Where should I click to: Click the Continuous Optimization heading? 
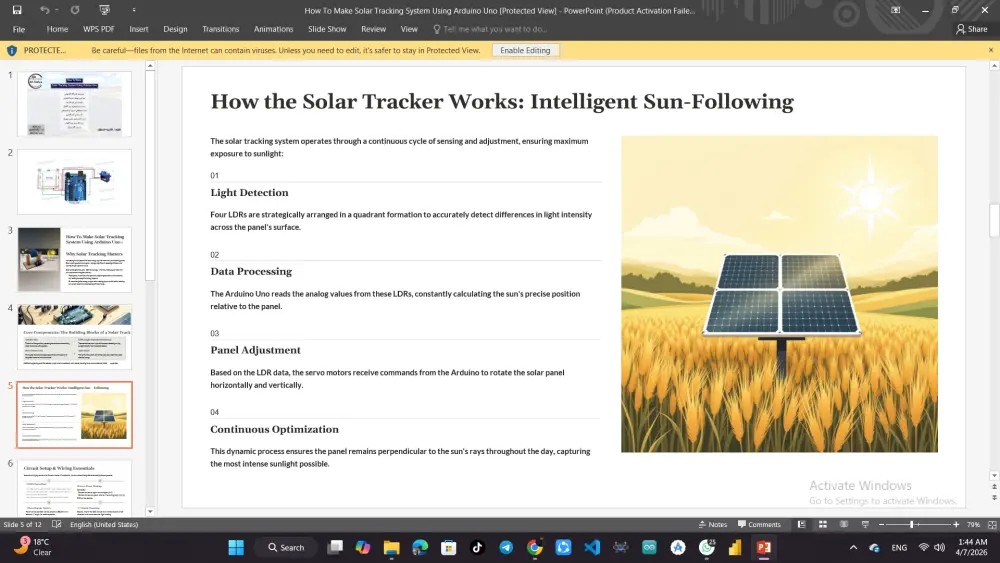[x=274, y=429]
